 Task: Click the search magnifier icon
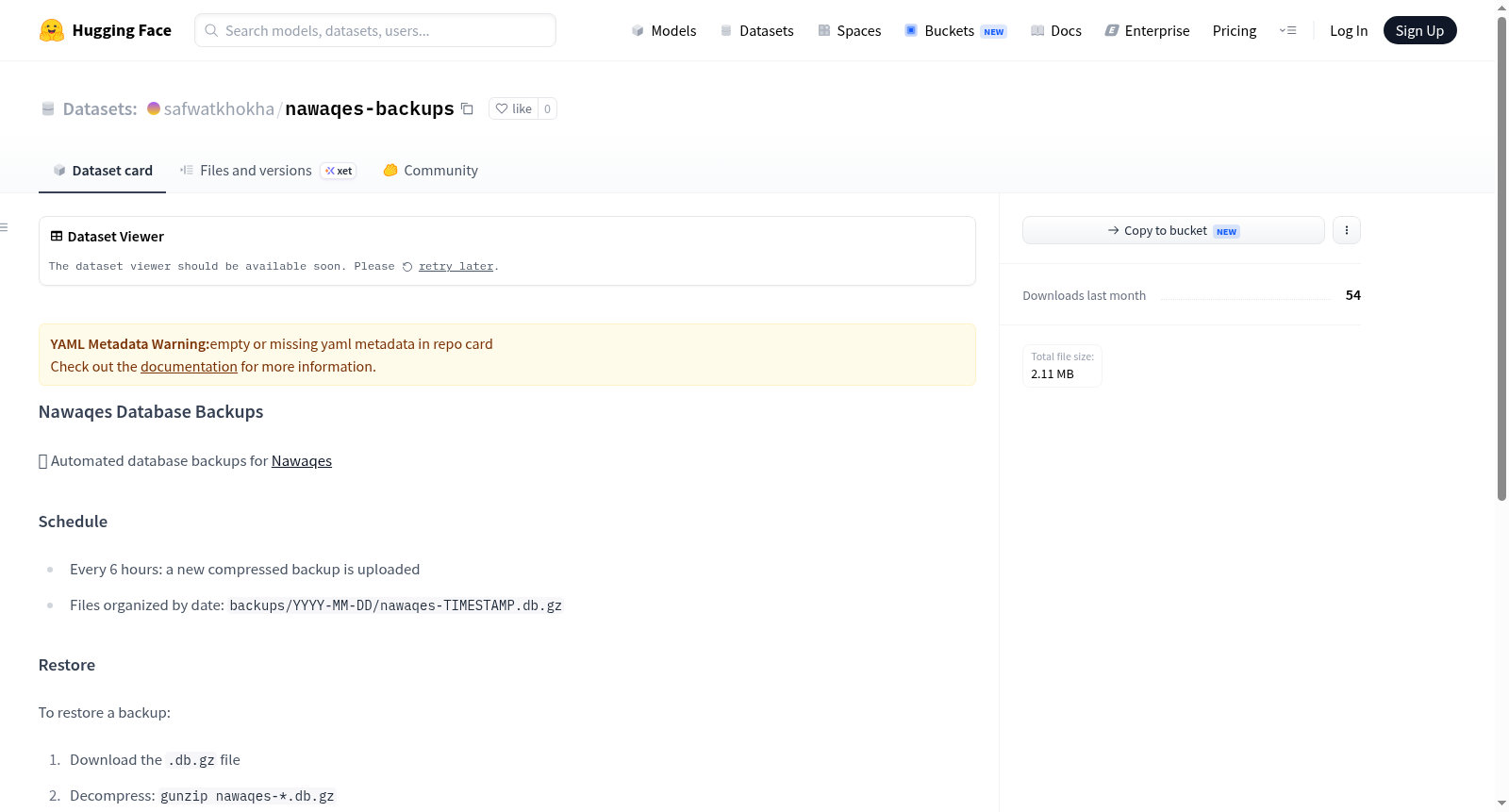[x=211, y=30]
